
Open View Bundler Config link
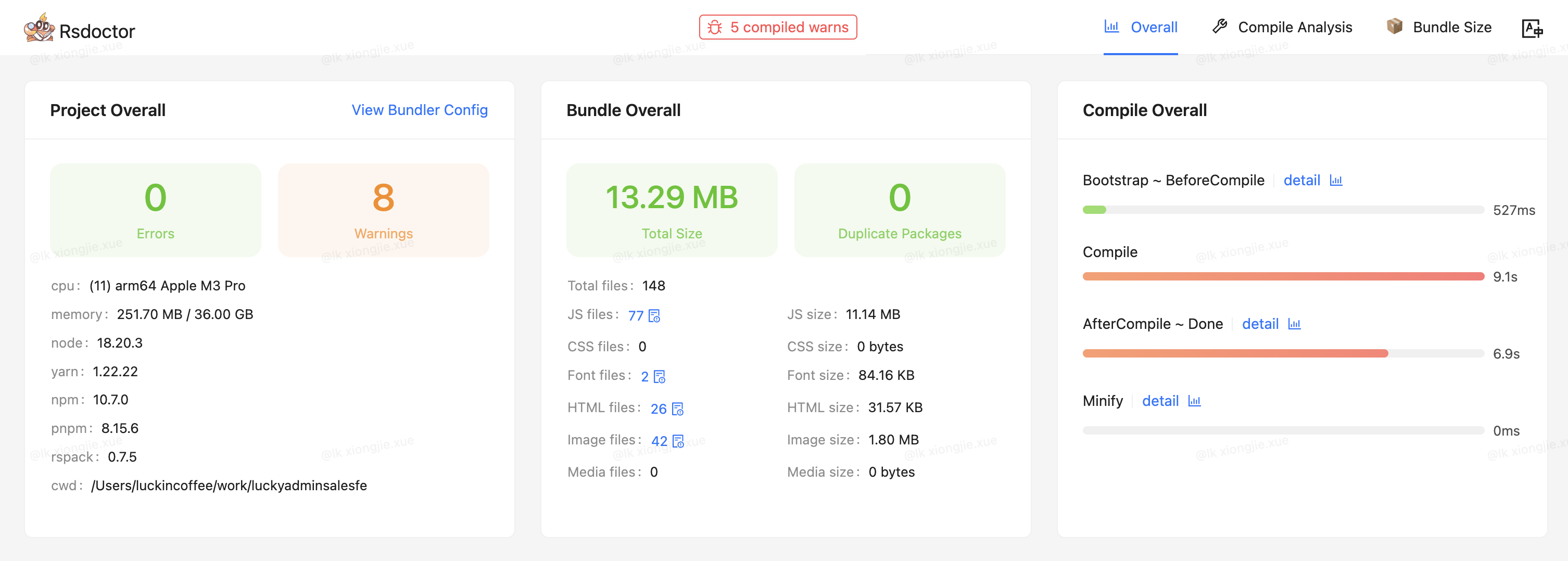(420, 110)
